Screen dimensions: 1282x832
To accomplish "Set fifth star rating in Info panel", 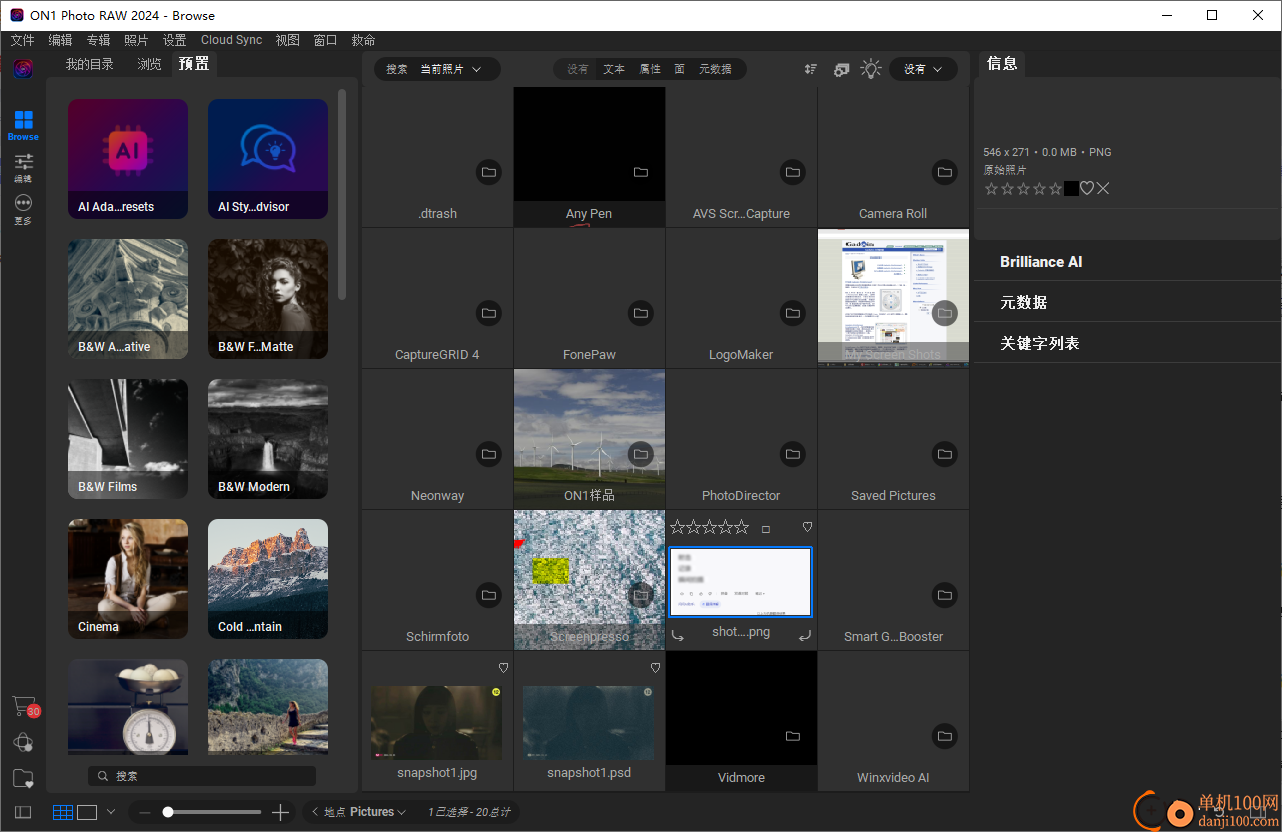I will 1056,188.
